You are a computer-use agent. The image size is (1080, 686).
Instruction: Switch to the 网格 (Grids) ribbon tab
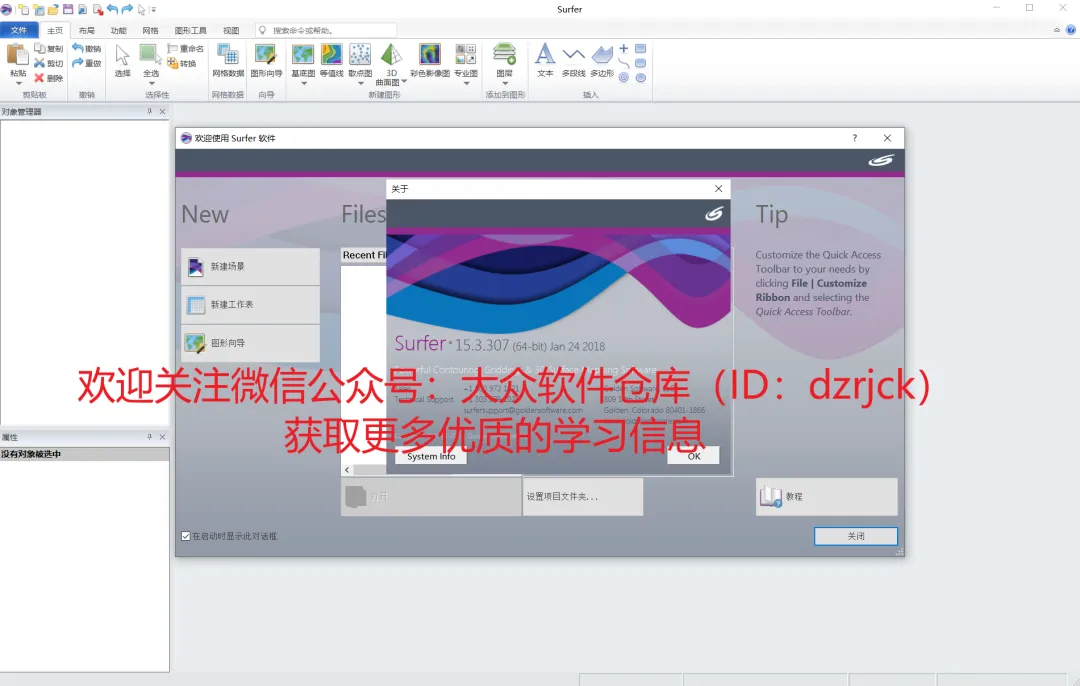pyautogui.click(x=150, y=30)
